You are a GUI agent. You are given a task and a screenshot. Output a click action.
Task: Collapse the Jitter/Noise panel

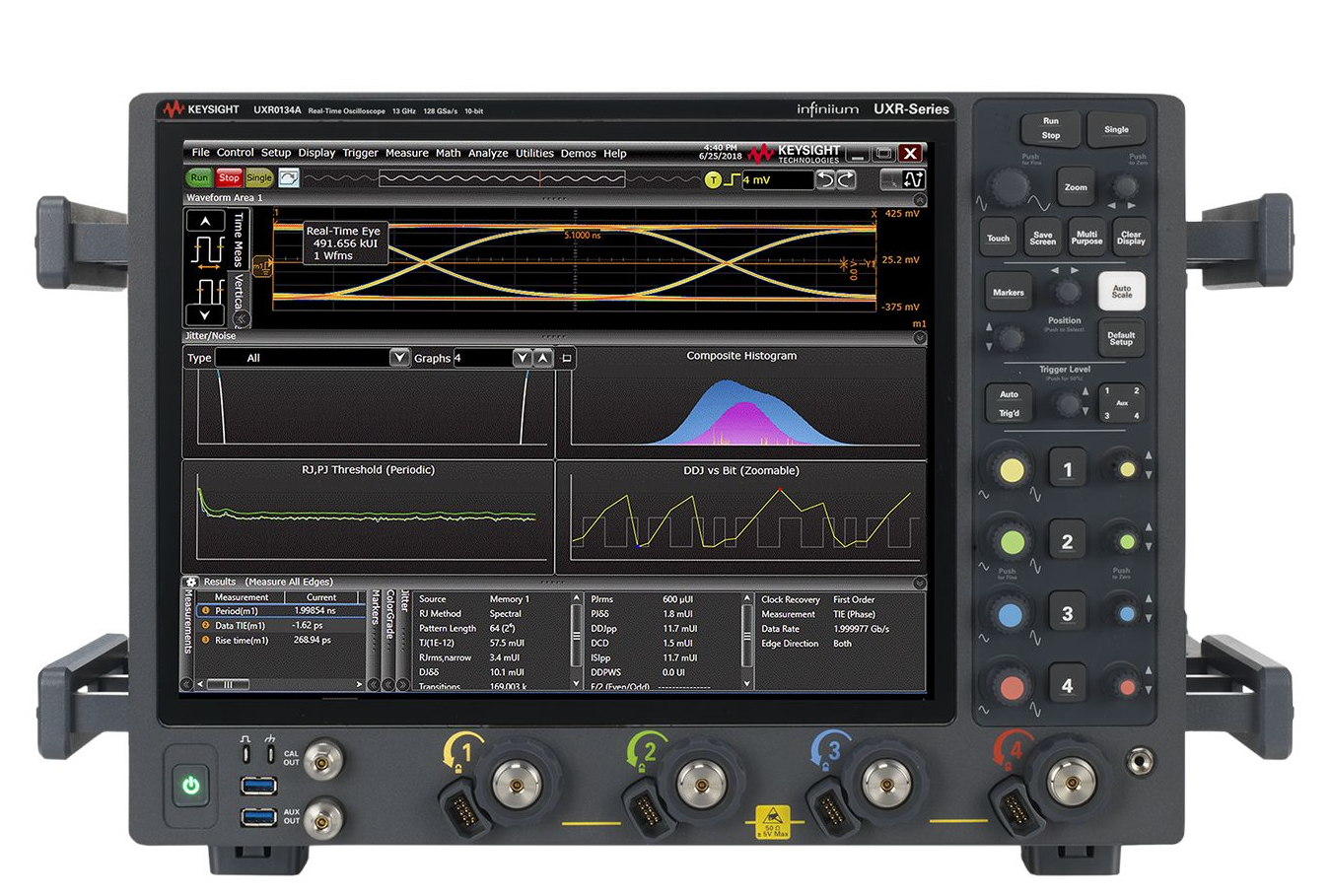pyautogui.click(x=919, y=337)
